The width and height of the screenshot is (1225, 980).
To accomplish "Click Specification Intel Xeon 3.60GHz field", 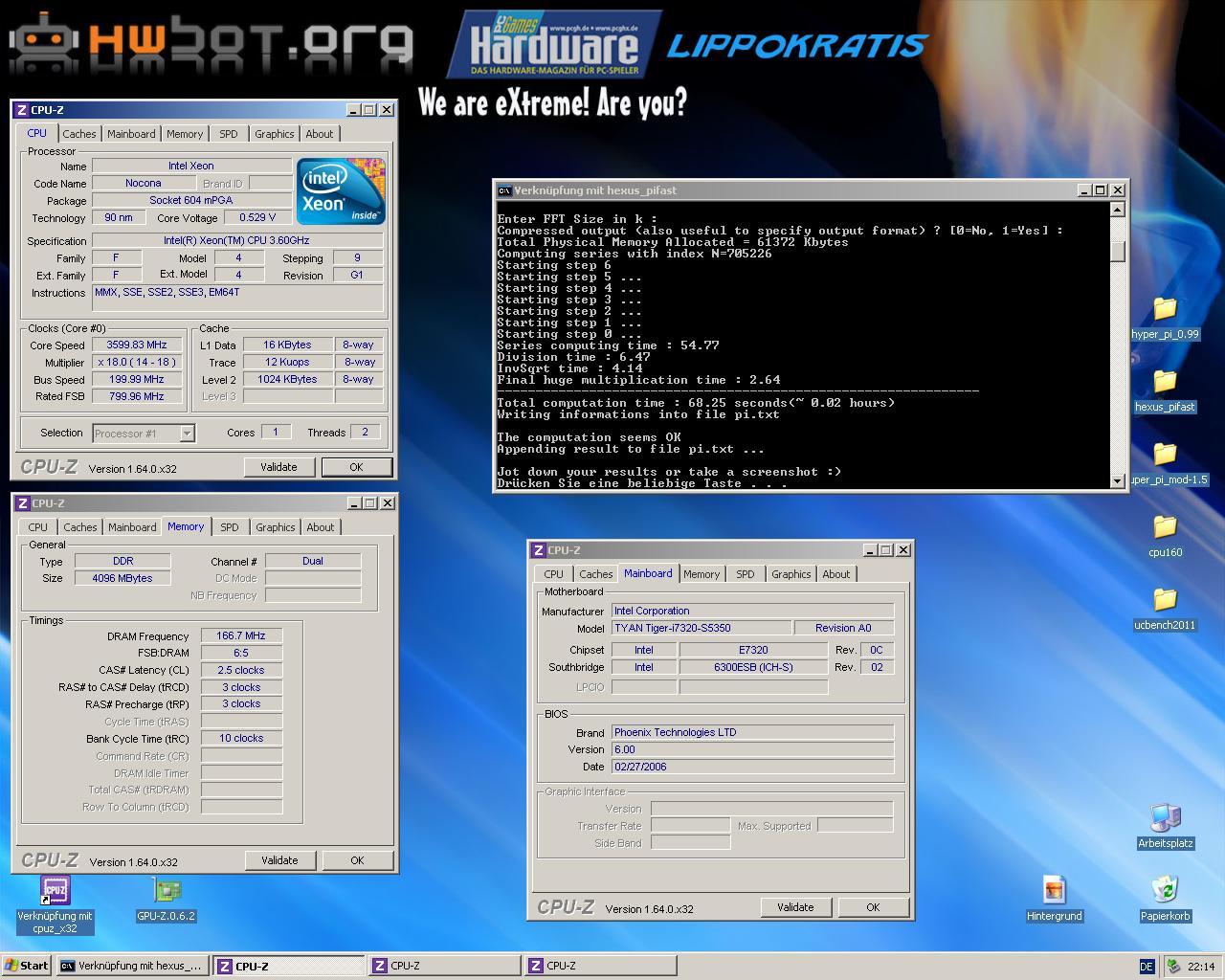I will [x=237, y=241].
